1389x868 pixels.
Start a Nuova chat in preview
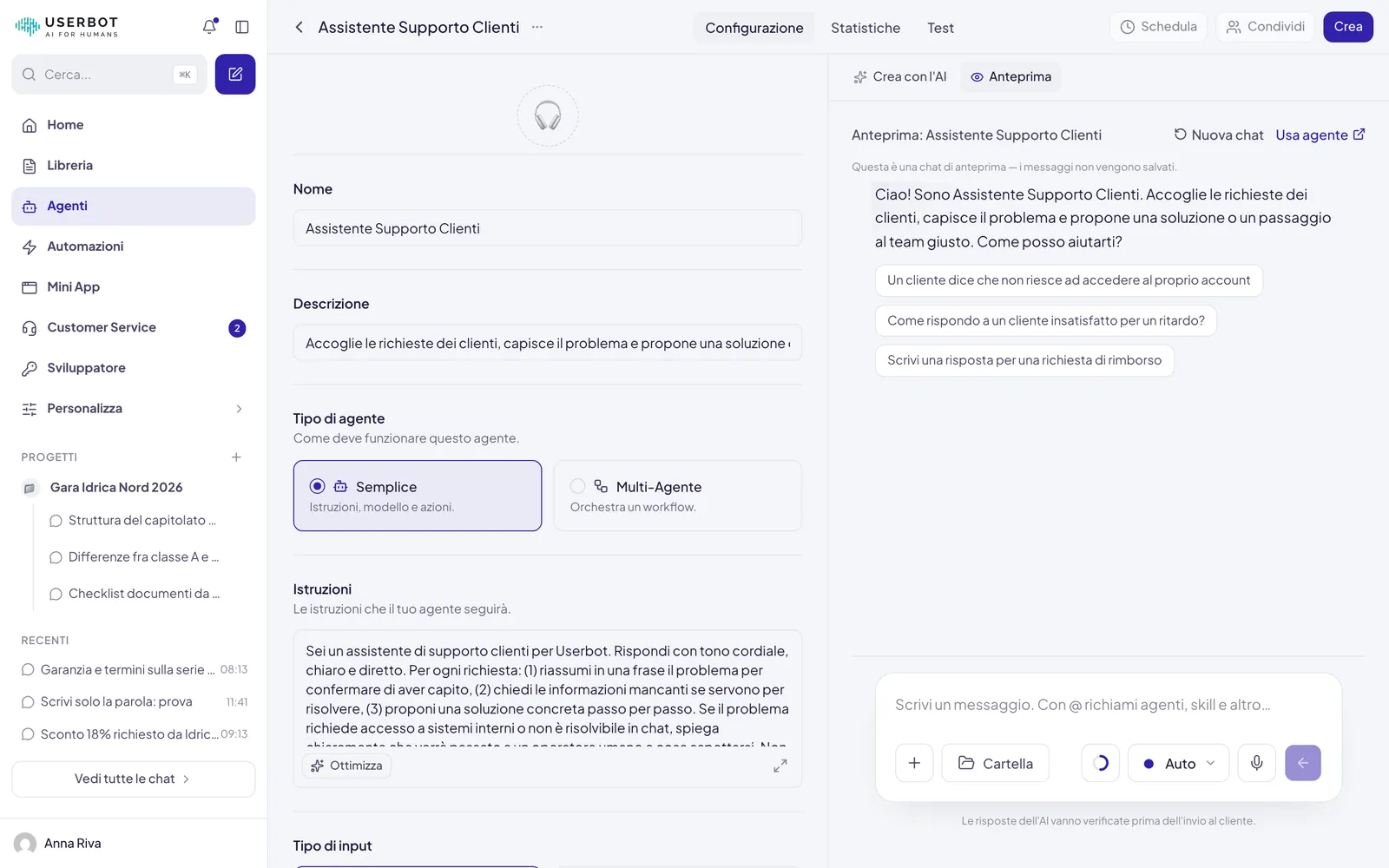pos(1219,135)
